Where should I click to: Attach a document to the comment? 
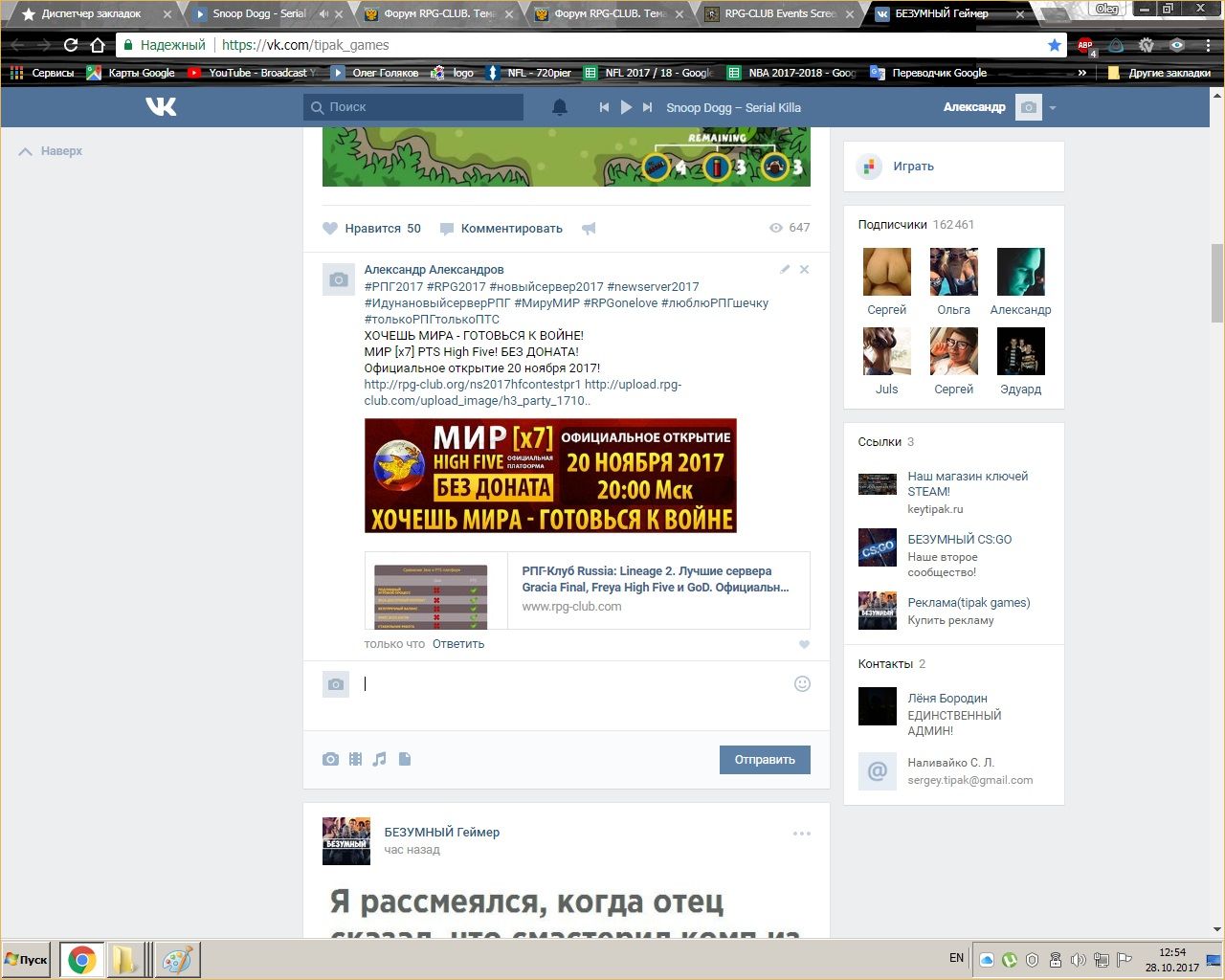pos(405,759)
